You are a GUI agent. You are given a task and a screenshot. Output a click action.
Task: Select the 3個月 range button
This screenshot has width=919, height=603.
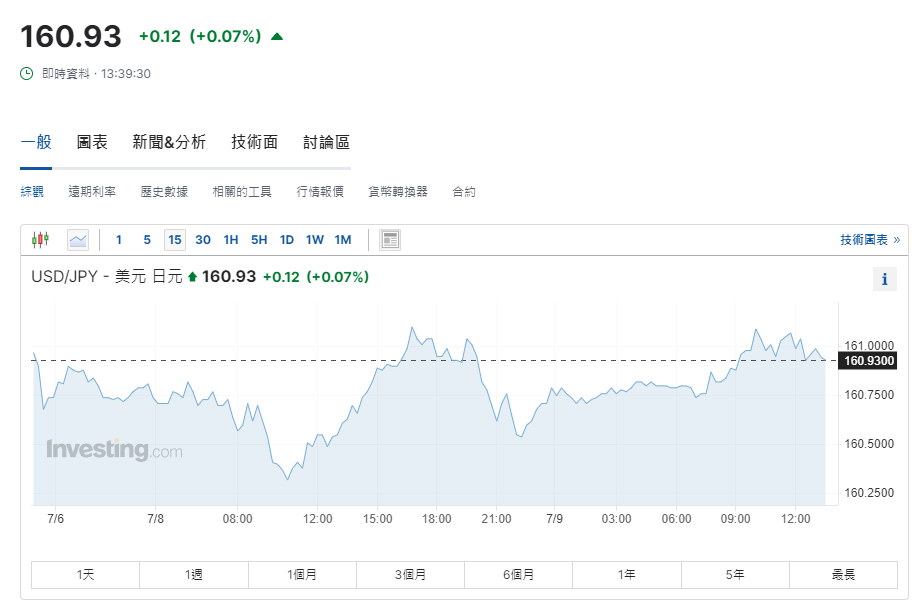pos(410,574)
